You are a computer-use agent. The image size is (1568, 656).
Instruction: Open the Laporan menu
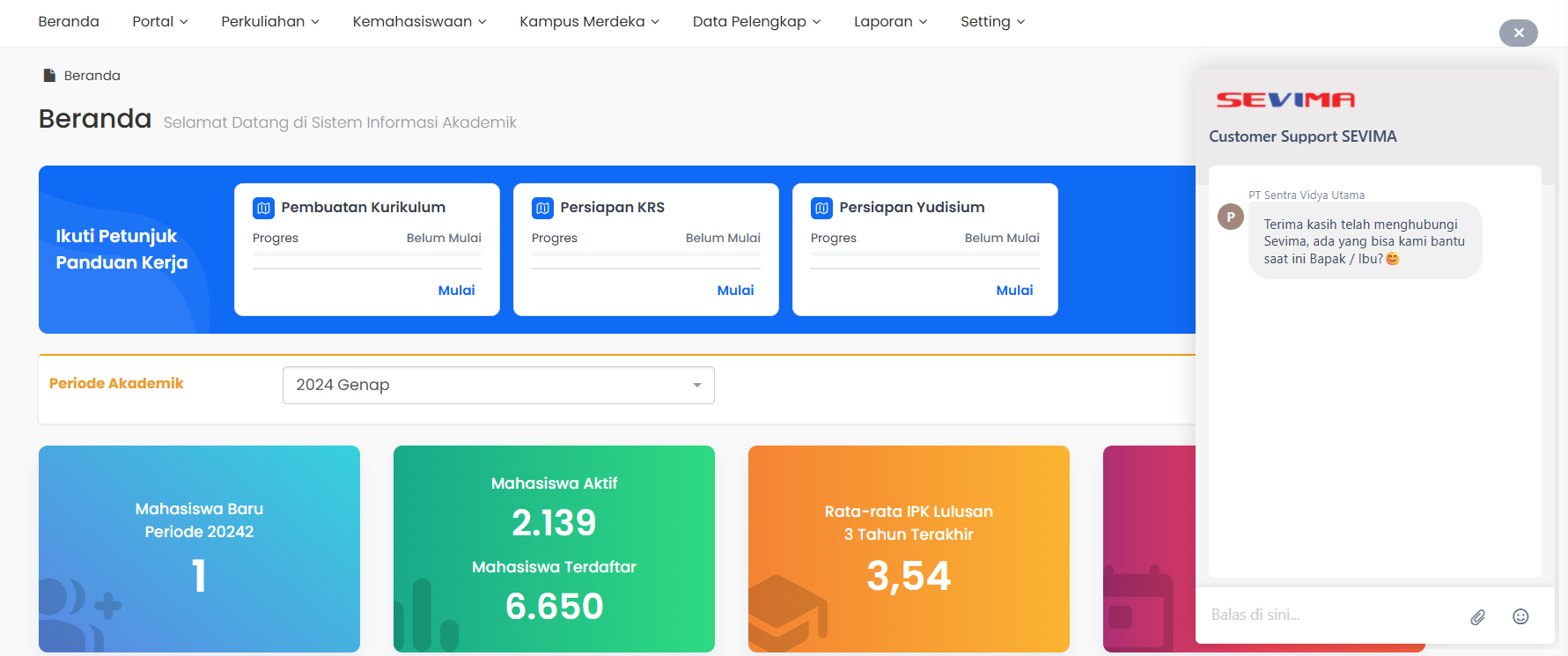[x=889, y=21]
